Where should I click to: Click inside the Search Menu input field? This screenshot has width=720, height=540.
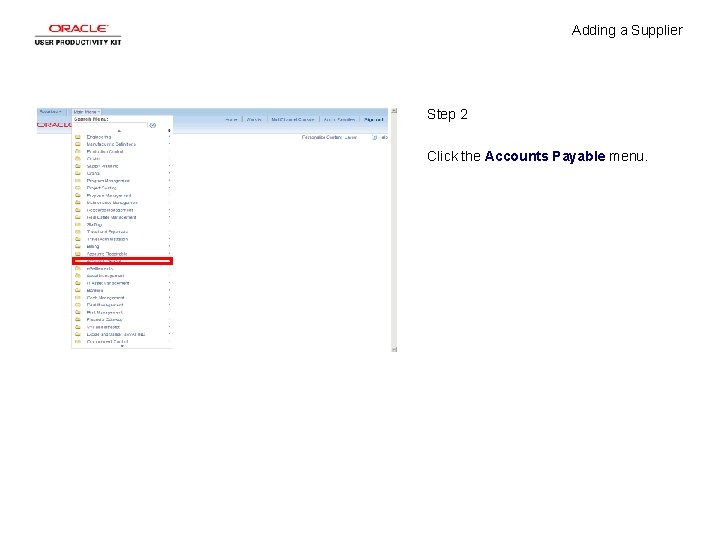pyautogui.click(x=111, y=125)
